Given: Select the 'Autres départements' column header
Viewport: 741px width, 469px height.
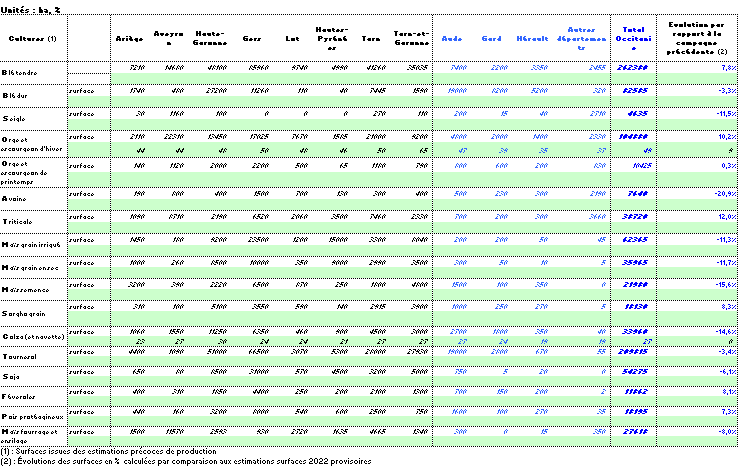Looking at the screenshot, I should [x=581, y=38].
